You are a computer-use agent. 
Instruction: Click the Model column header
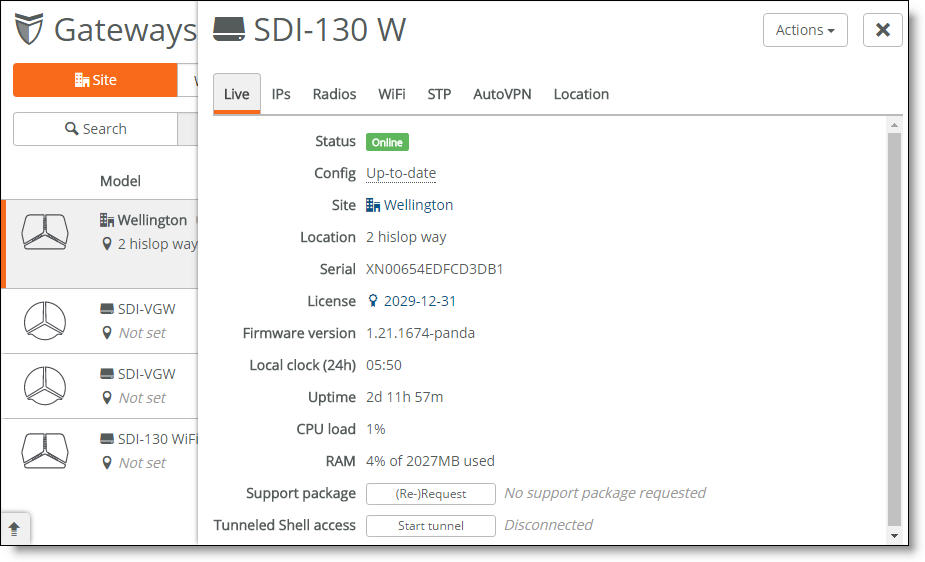[120, 180]
